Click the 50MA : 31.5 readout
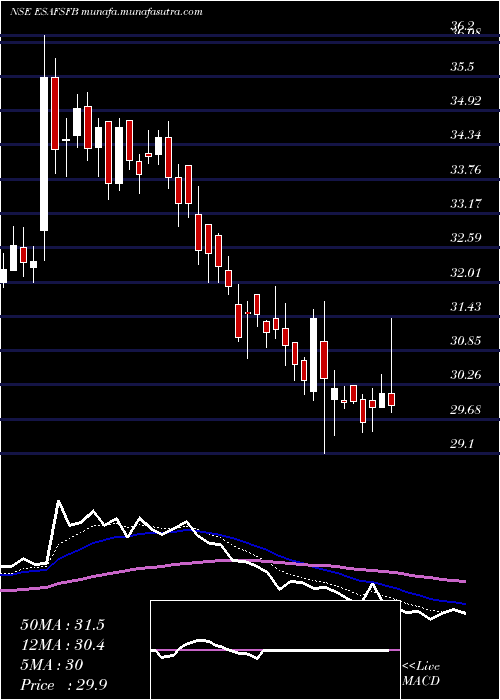500x700 pixels. pyautogui.click(x=62, y=624)
